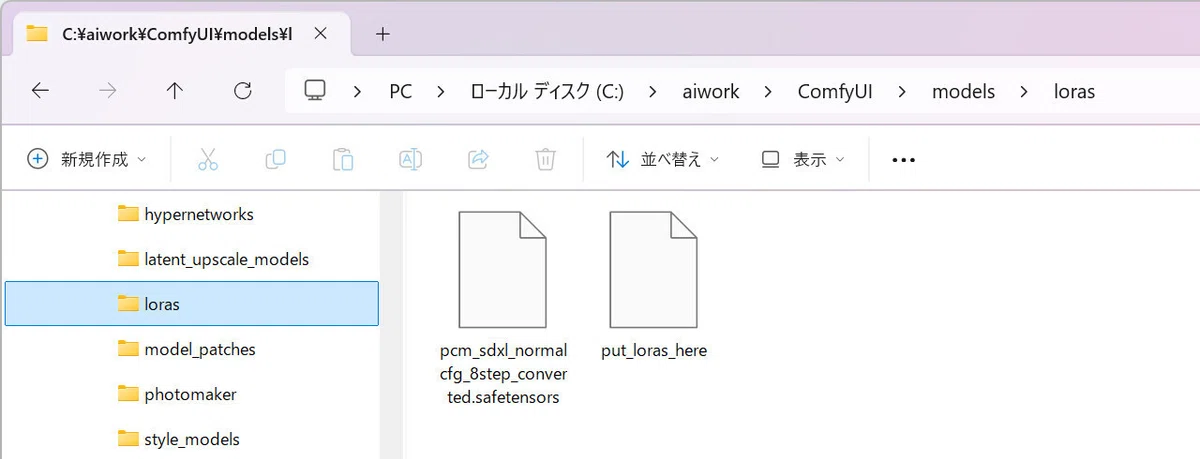Close the loras folder tab
This screenshot has width=1200, height=459.
point(320,33)
